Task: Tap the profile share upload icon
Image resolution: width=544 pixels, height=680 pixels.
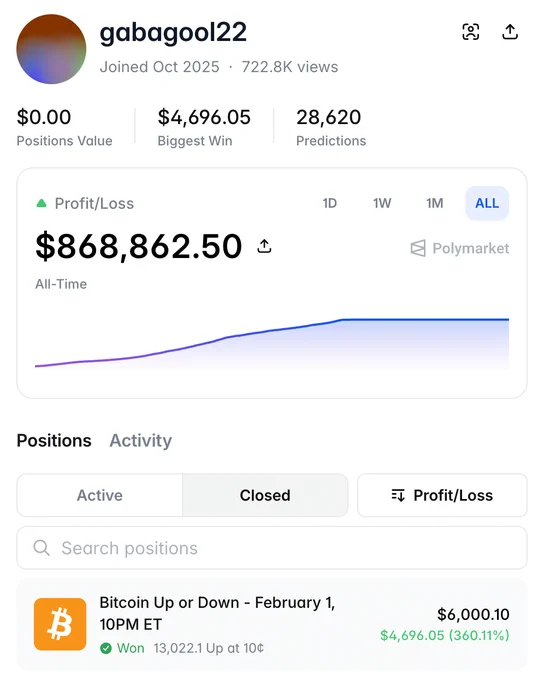Action: [510, 32]
